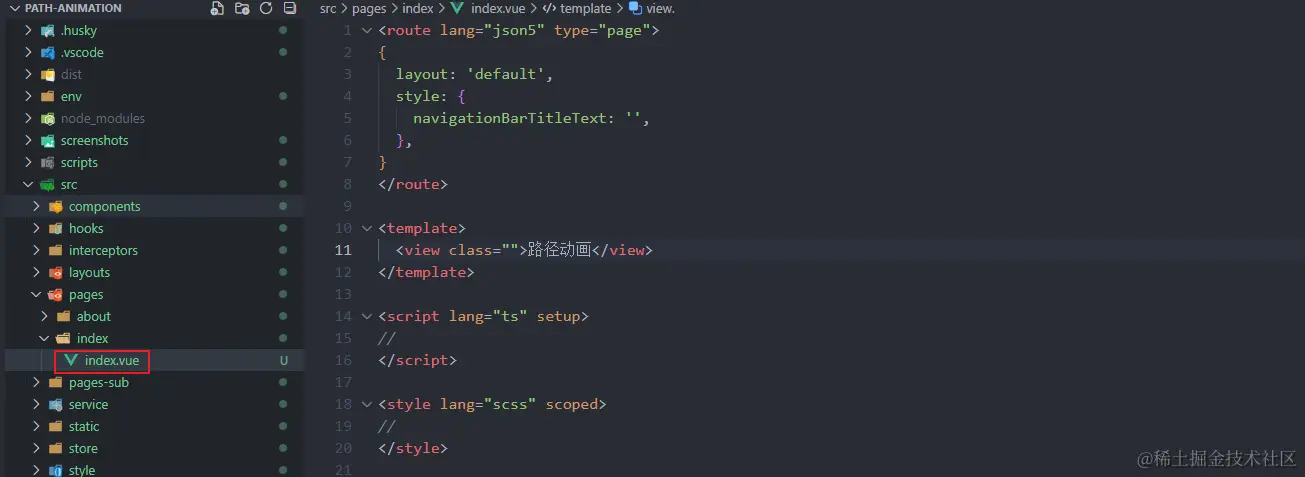The width and height of the screenshot is (1305, 477).
Task: Click the store folder icon
Action: pyautogui.click(x=55, y=448)
